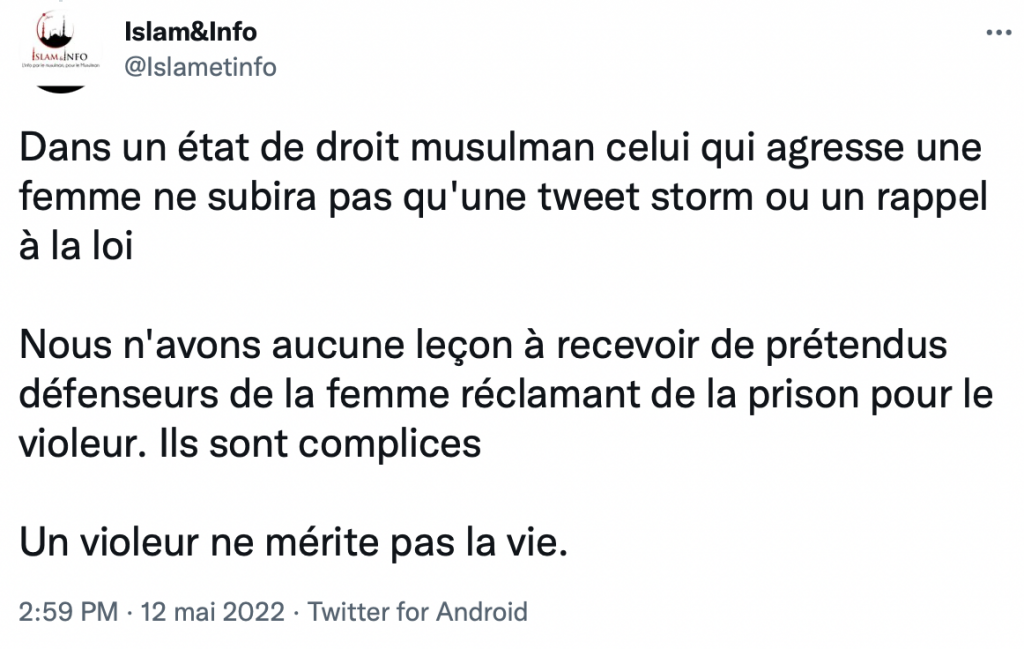Open the Islam&Info display name link

191,31
